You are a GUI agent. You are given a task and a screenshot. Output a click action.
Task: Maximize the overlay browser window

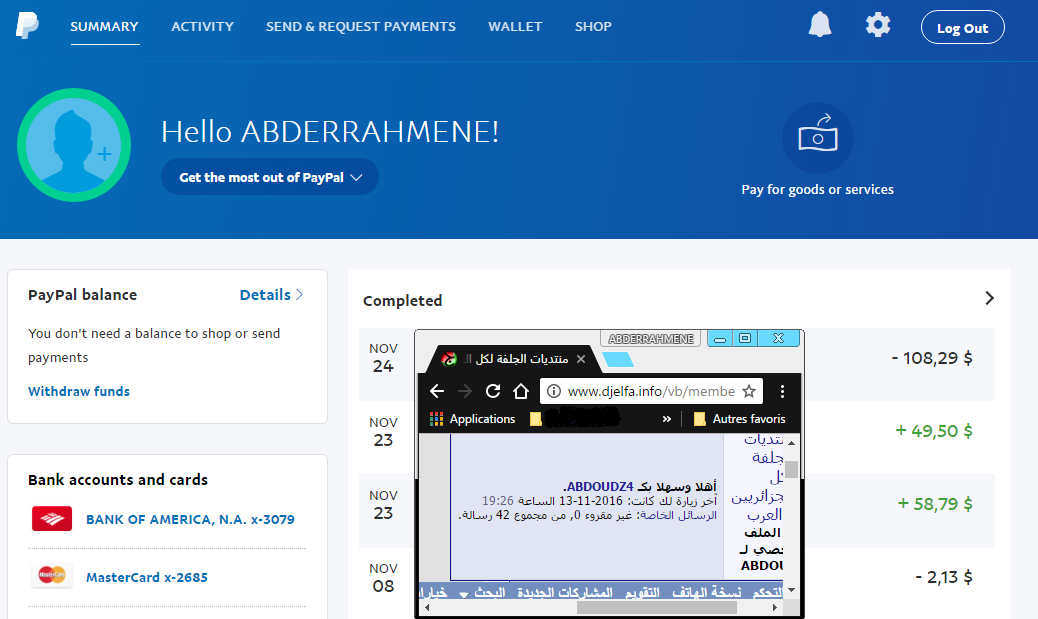click(745, 338)
